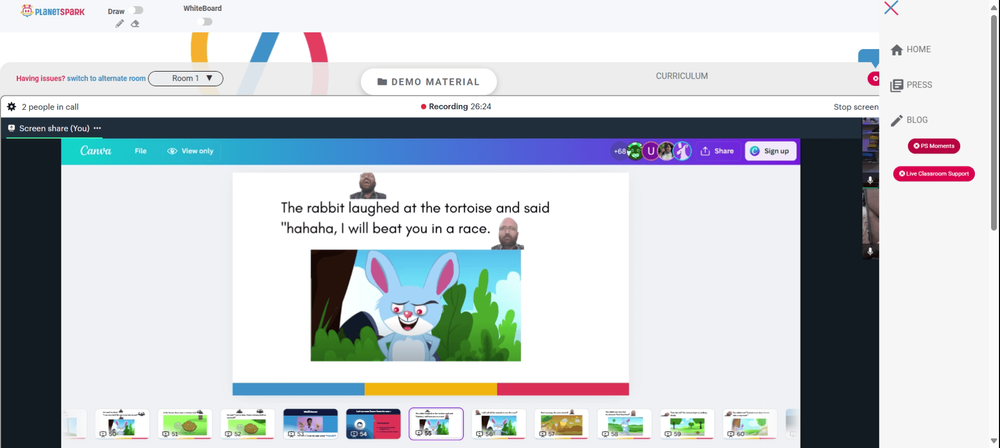Click the microphone icon on lower video tile
The width and height of the screenshot is (1000, 448).
[x=870, y=251]
